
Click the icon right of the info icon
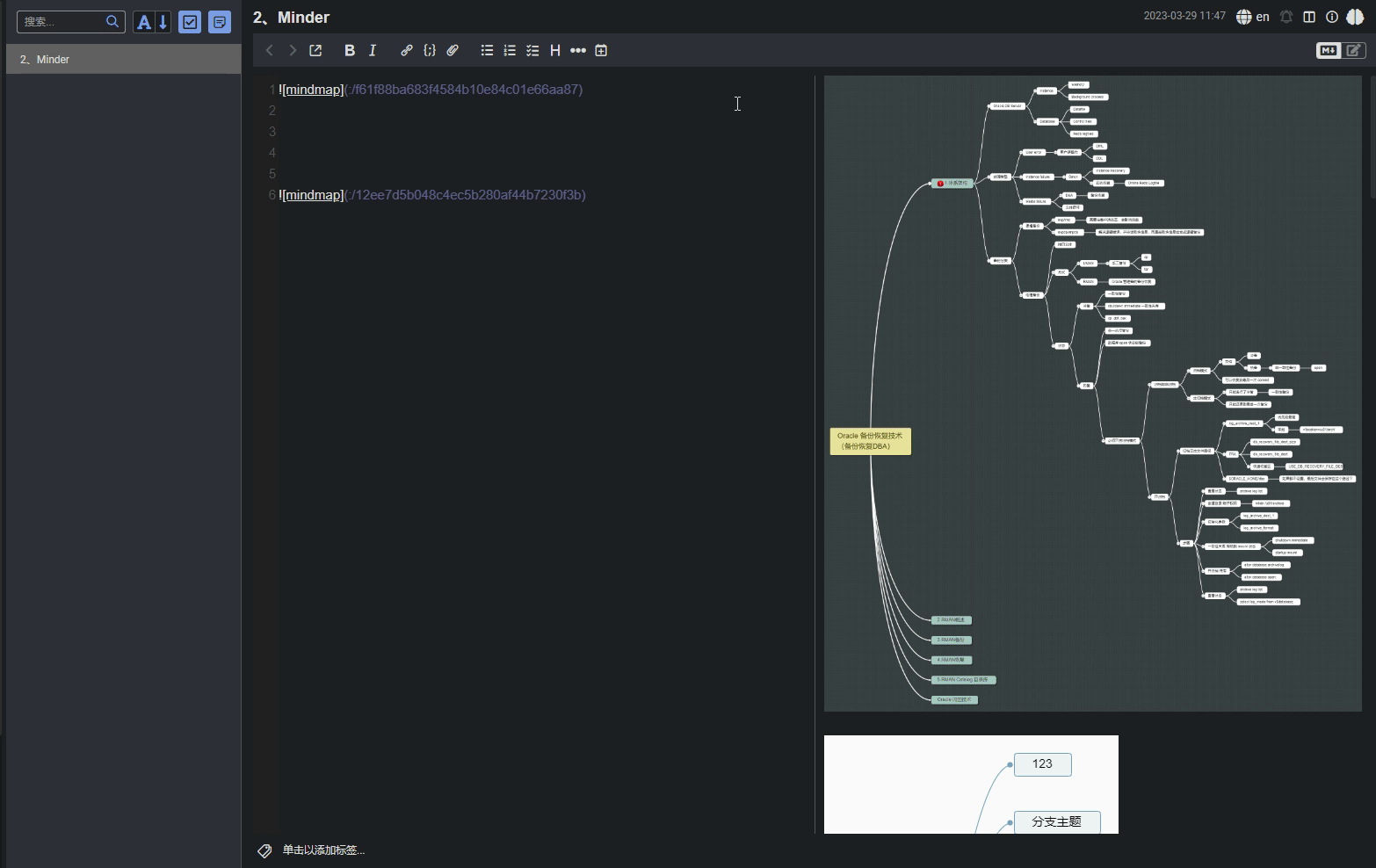tap(1355, 17)
